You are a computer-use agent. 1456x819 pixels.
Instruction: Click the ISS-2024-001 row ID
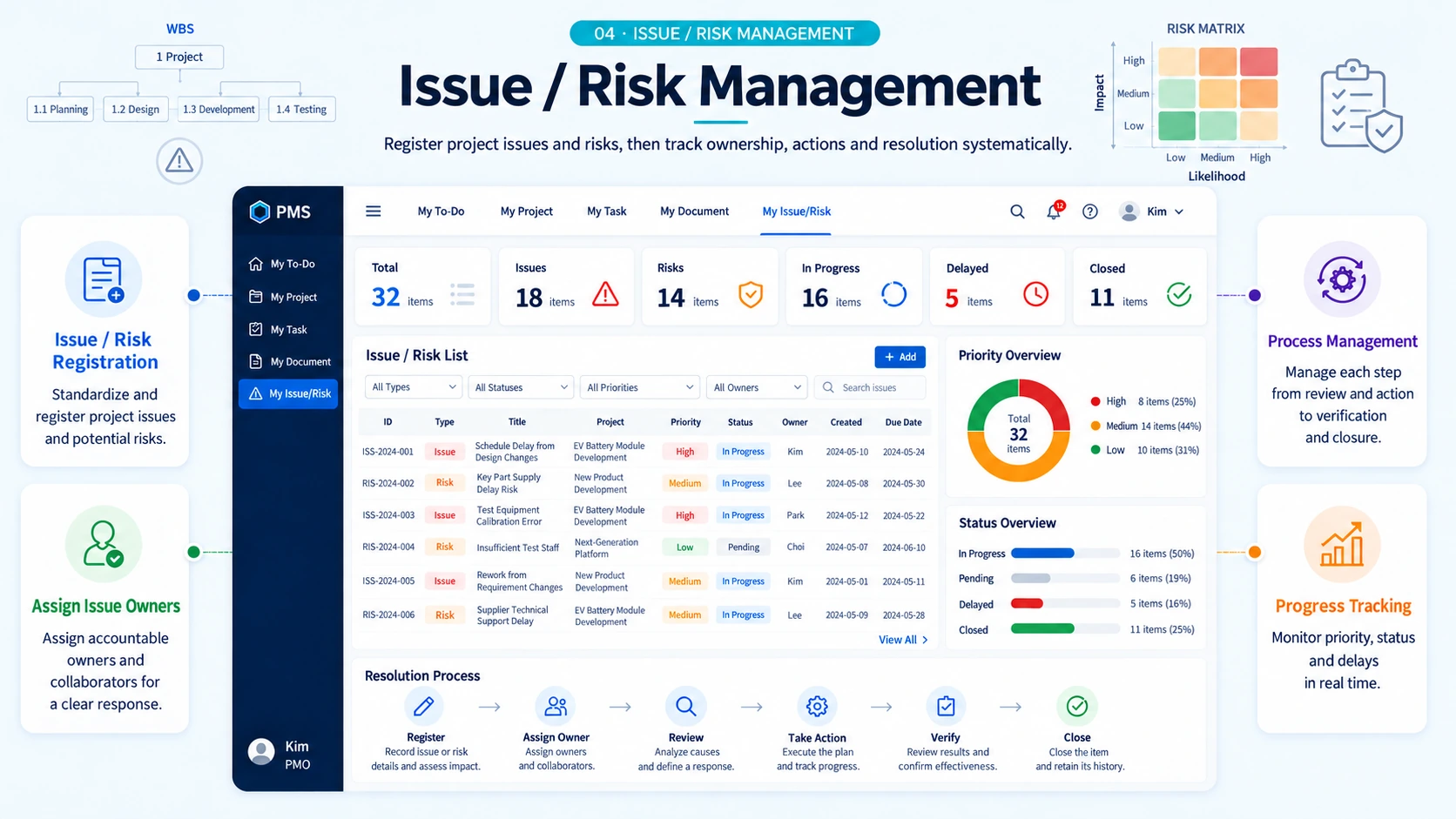388,452
